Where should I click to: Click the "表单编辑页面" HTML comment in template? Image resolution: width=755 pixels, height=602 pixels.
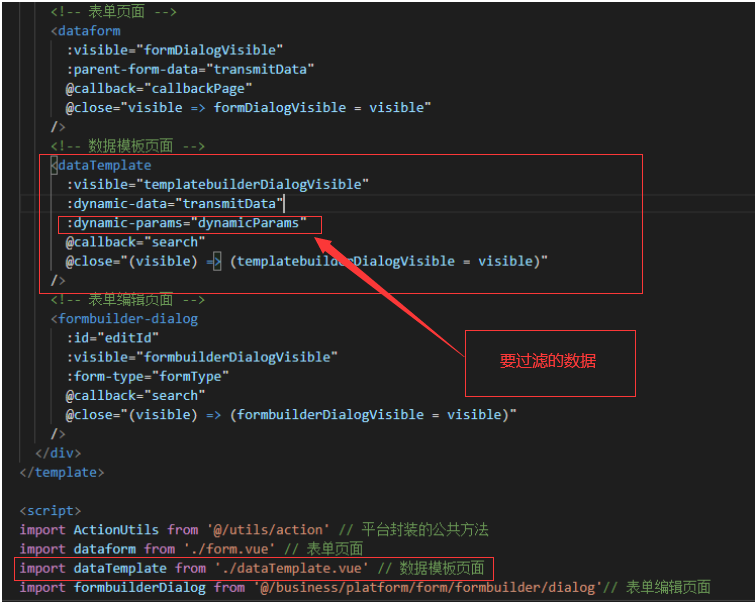(x=127, y=299)
